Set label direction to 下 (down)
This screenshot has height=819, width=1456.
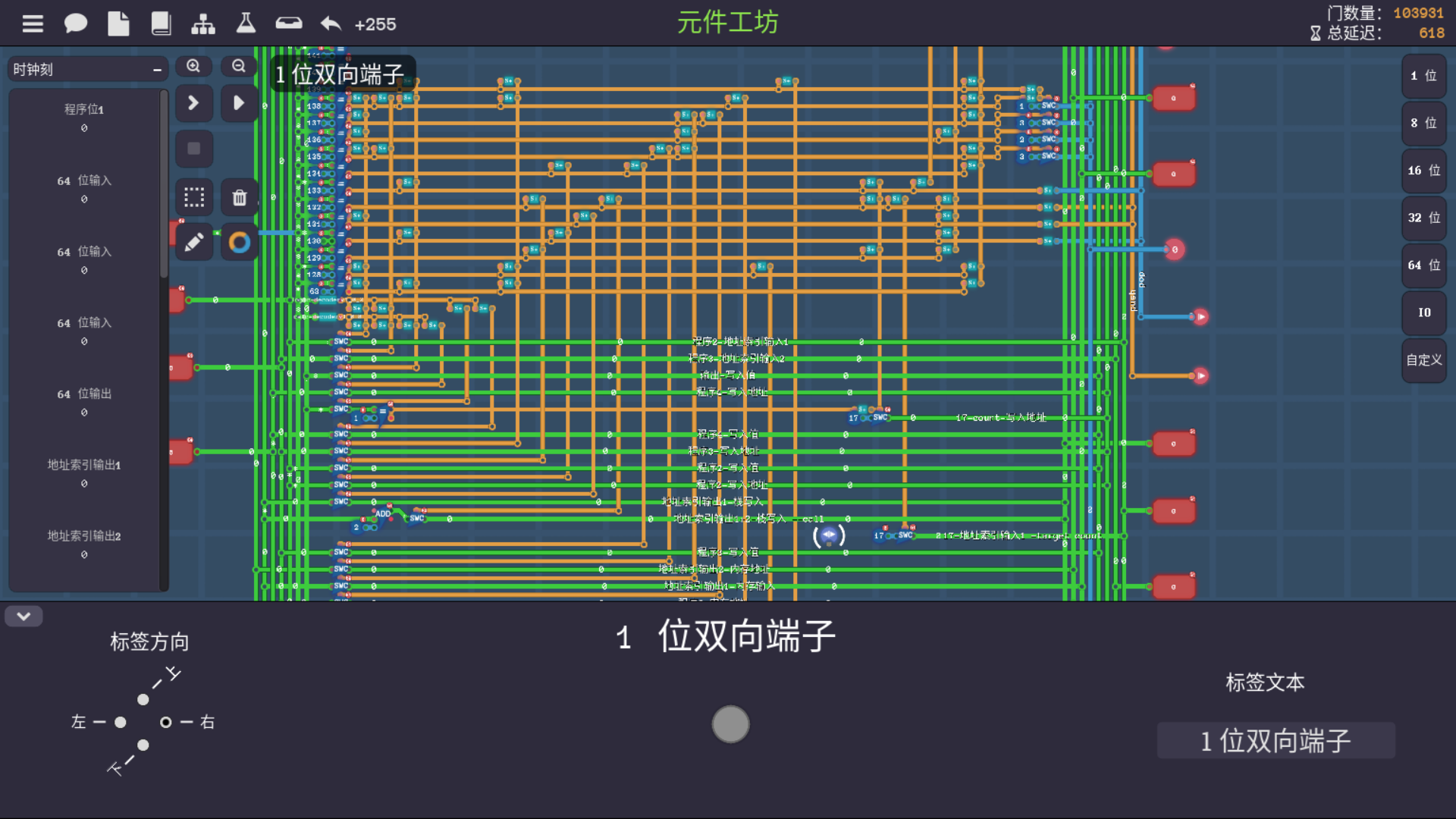(x=143, y=745)
